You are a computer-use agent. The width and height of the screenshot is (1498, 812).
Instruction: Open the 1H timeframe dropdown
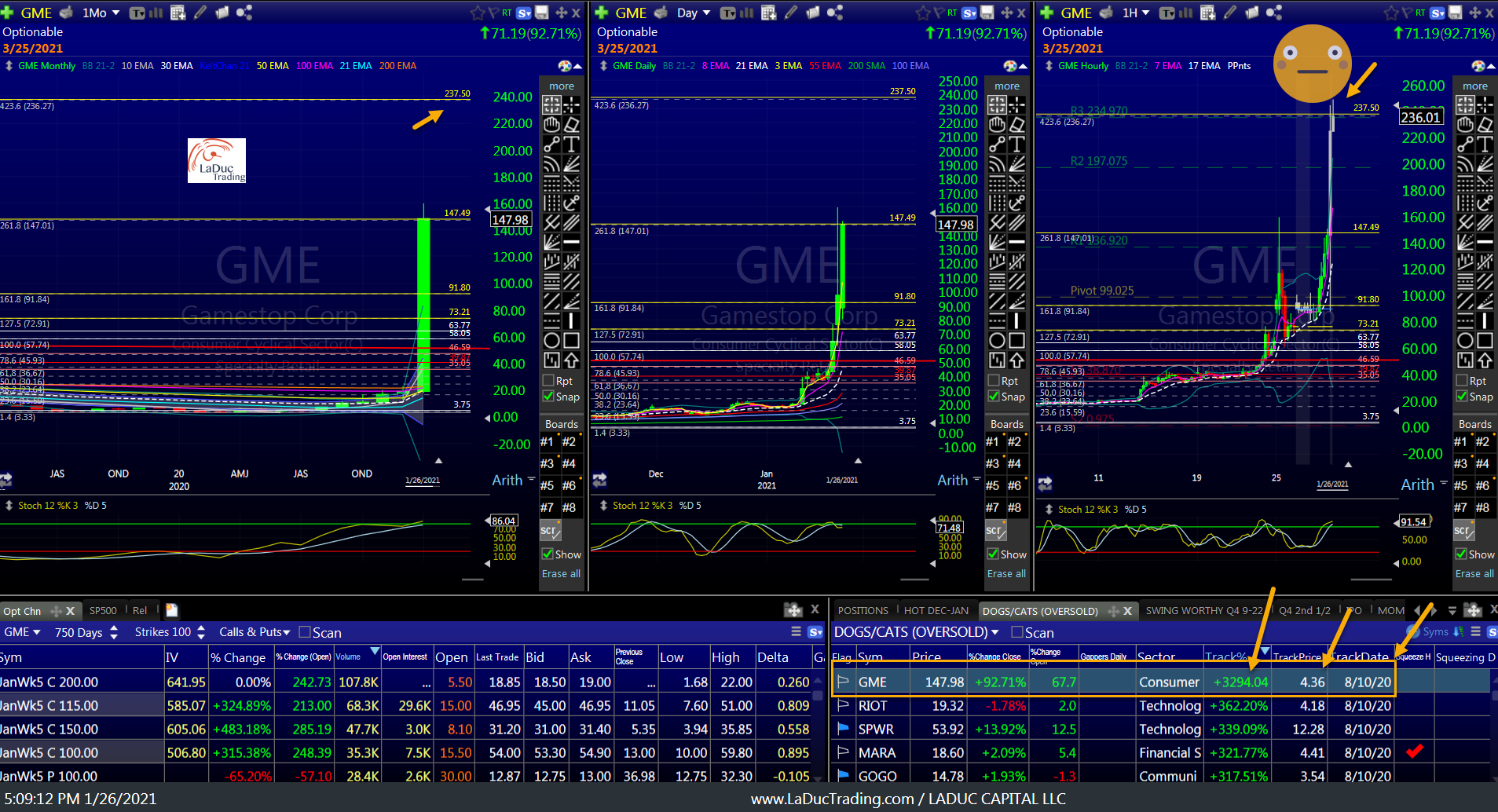pos(1136,13)
